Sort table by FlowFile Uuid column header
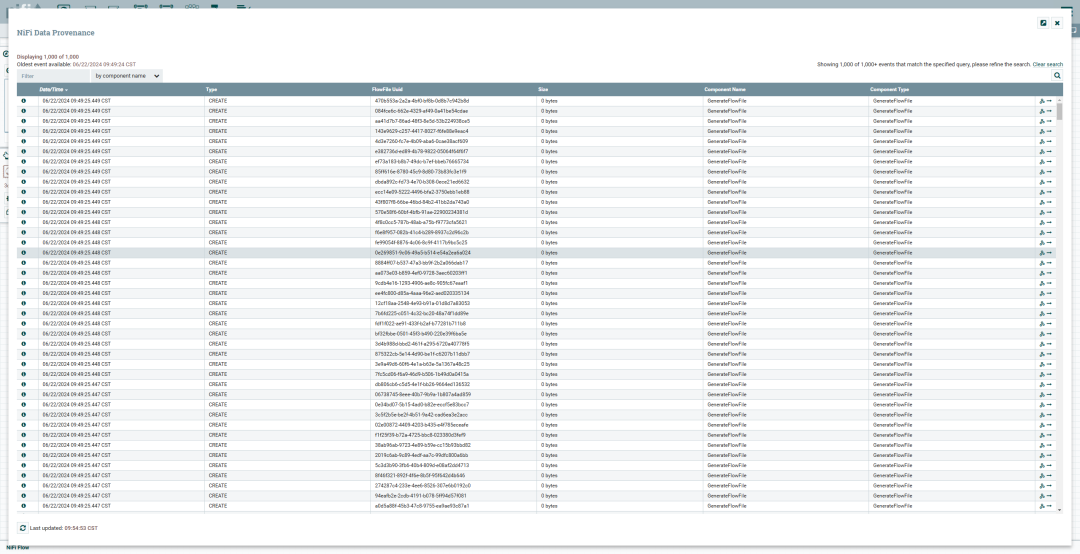This screenshot has height=554, width=1080. (387, 90)
